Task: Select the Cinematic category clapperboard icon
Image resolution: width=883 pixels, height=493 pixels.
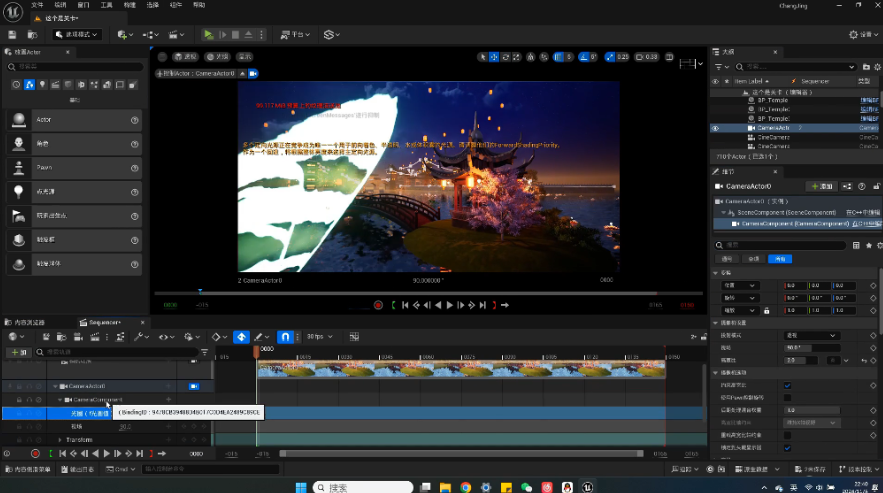Action: click(55, 85)
